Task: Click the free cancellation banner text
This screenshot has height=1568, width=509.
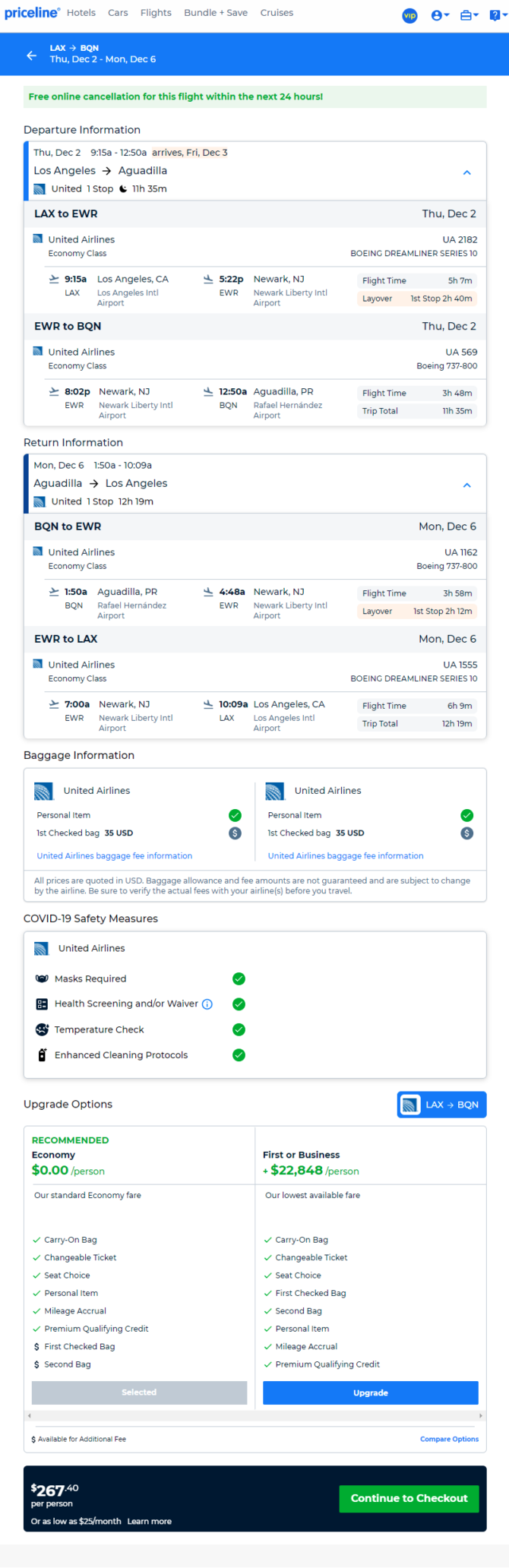Action: coord(175,96)
